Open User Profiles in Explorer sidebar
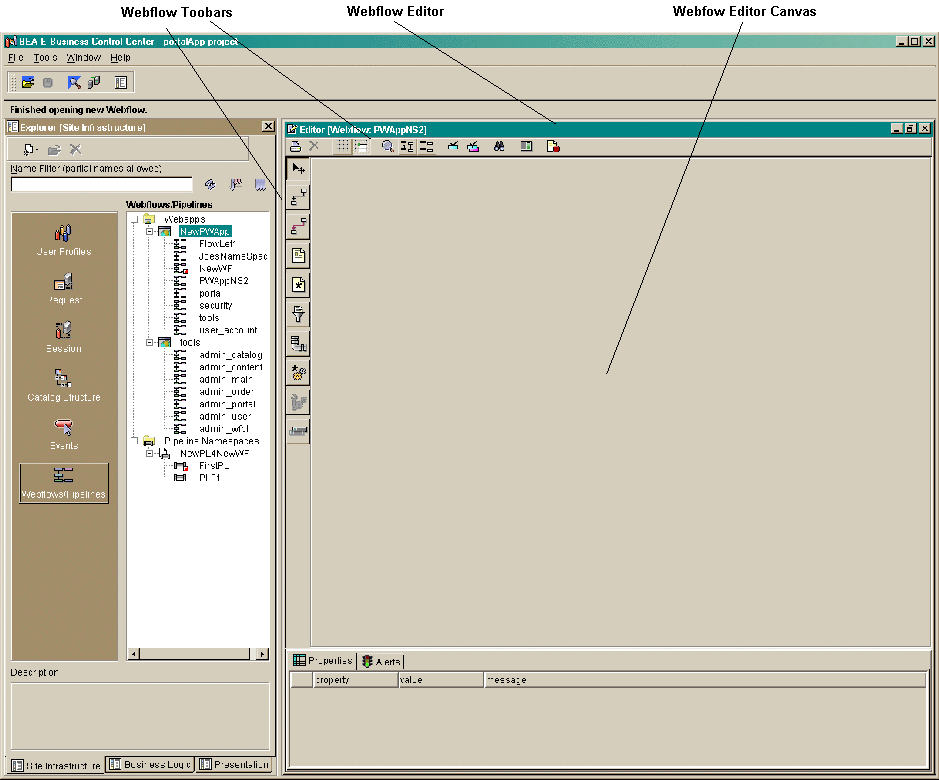This screenshot has height=780, width=939. click(63, 241)
